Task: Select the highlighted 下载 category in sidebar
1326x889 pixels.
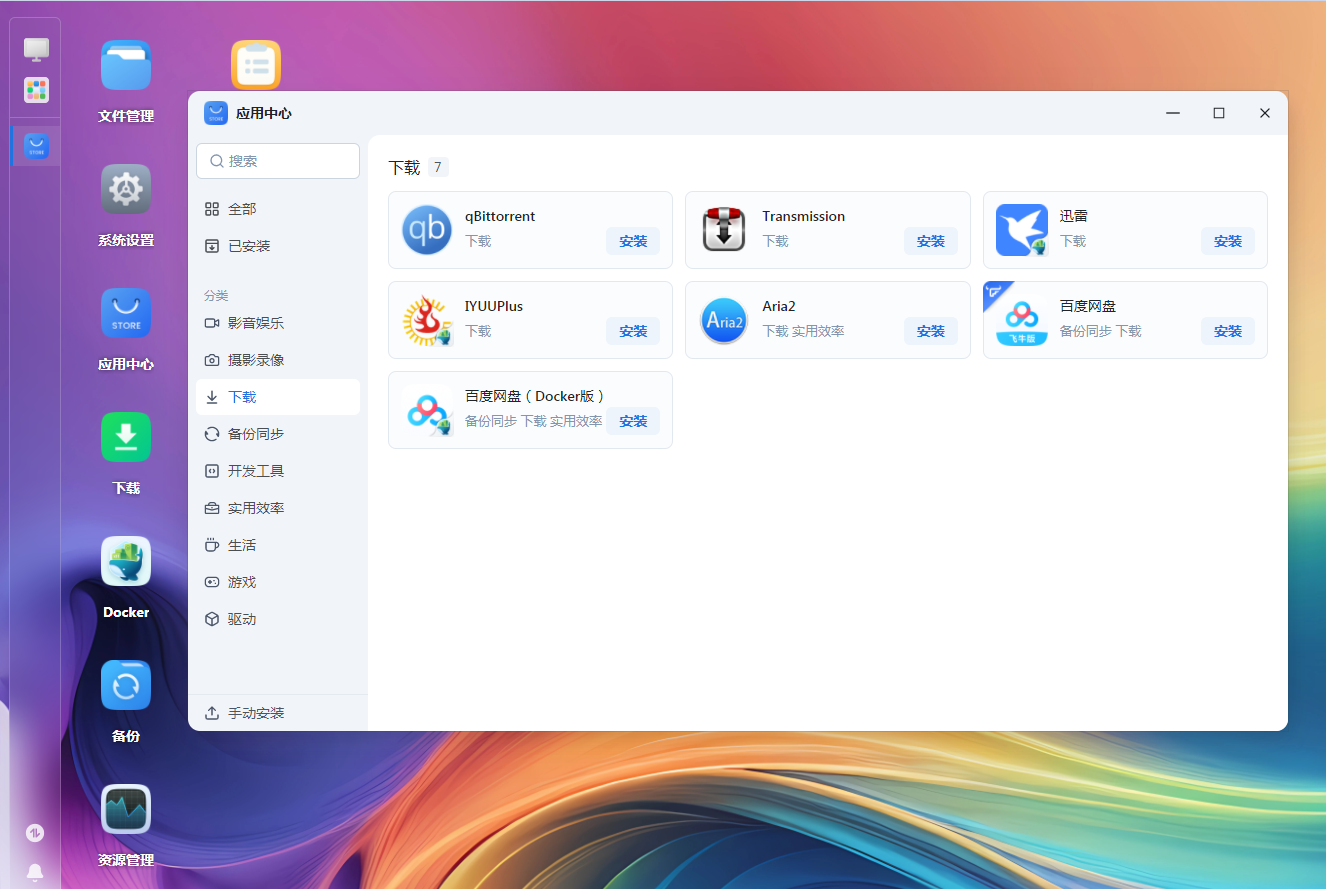Action: pyautogui.click(x=278, y=397)
